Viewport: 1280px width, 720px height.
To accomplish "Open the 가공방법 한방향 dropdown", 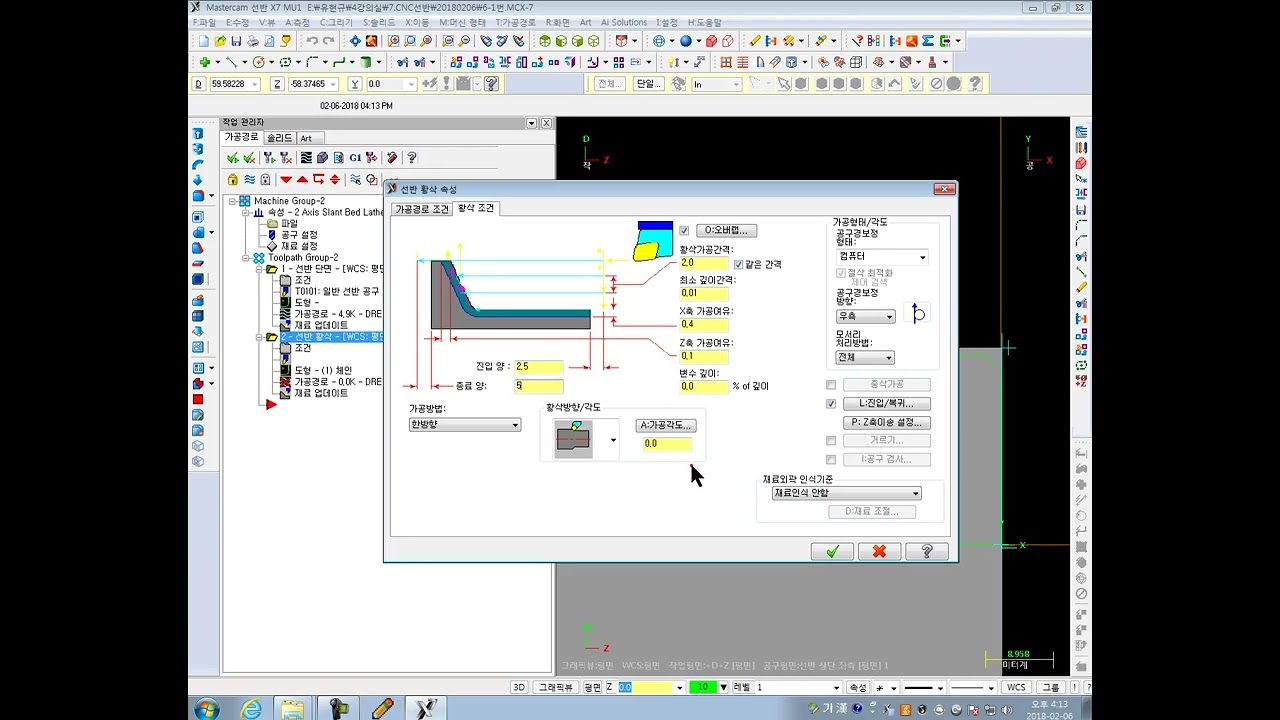I will [465, 425].
